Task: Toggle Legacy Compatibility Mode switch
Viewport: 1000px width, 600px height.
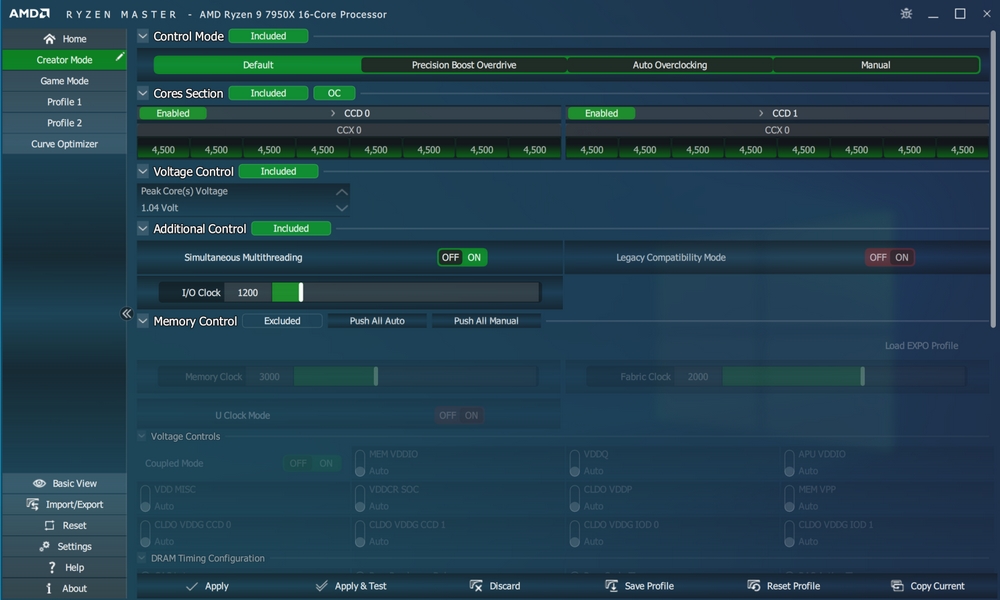Action: click(x=890, y=258)
